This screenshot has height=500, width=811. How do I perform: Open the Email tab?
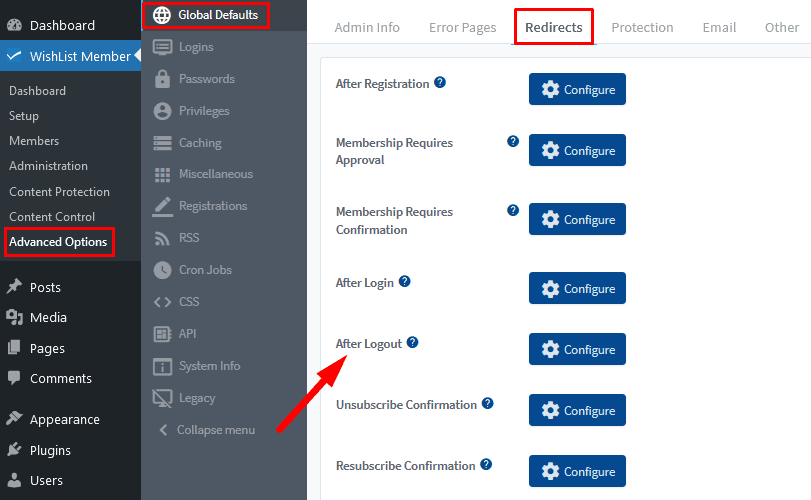pyautogui.click(x=719, y=27)
